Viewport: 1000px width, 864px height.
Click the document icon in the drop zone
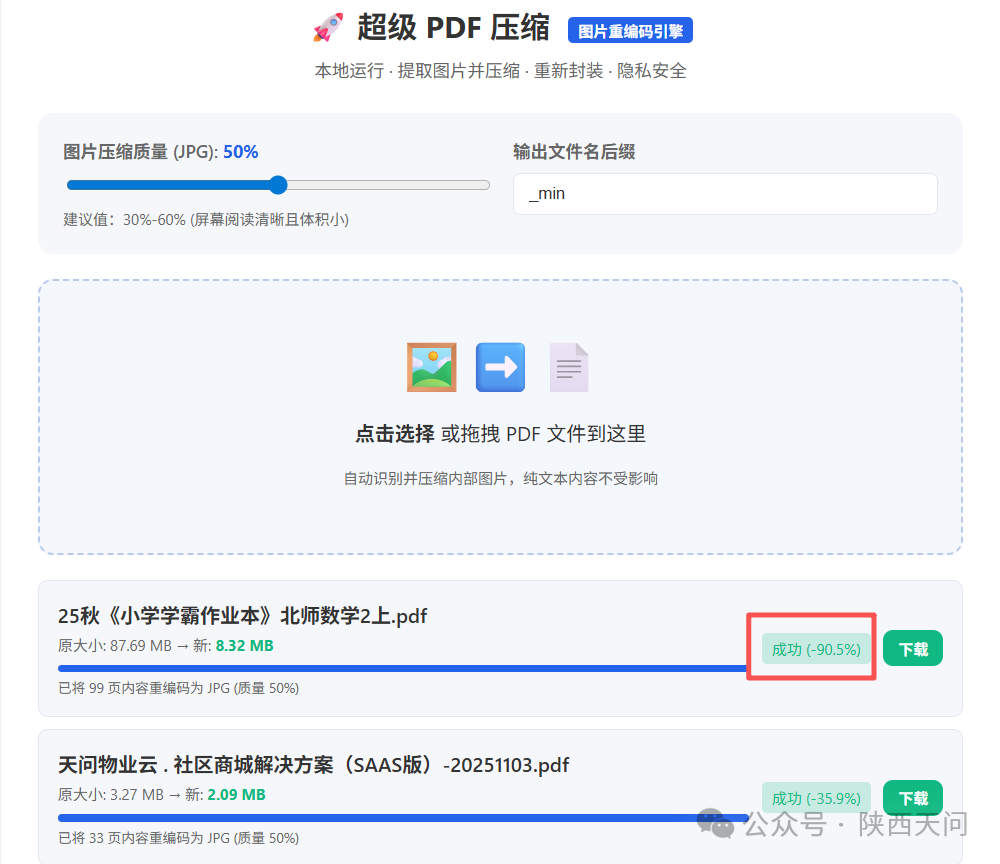tap(568, 367)
